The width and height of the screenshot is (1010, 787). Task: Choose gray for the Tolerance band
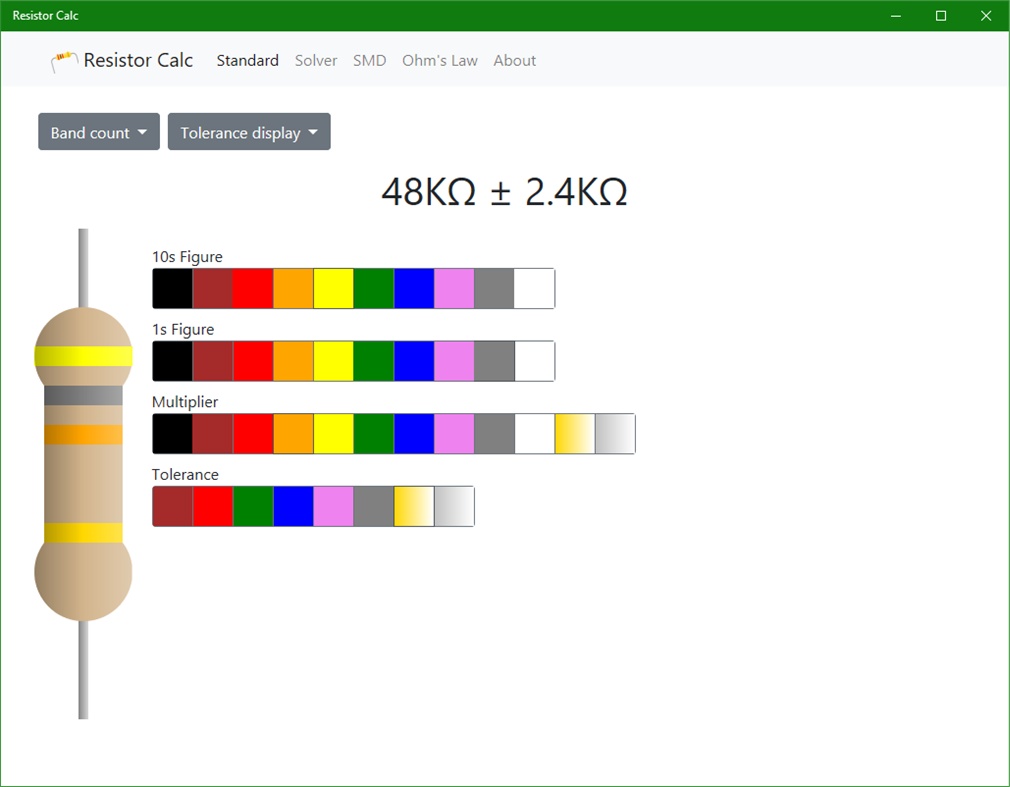point(373,506)
